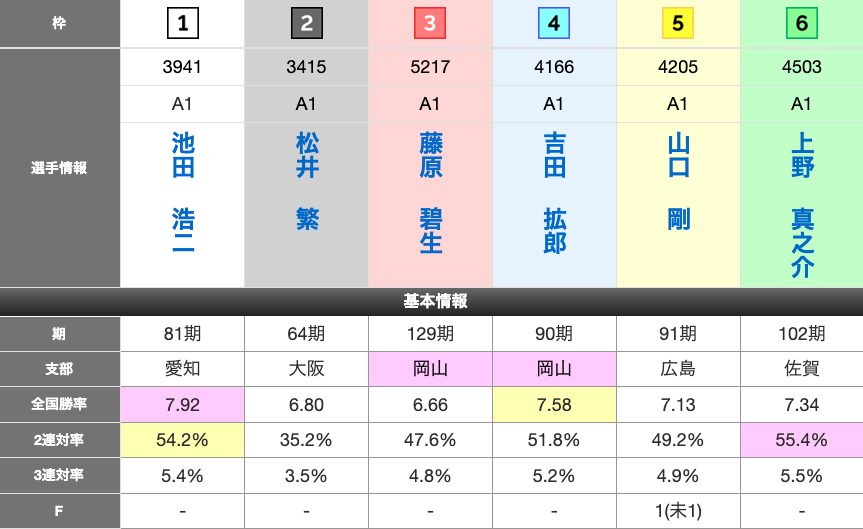Click the red lane 3 number icon
The width and height of the screenshot is (863, 529).
[430, 23]
